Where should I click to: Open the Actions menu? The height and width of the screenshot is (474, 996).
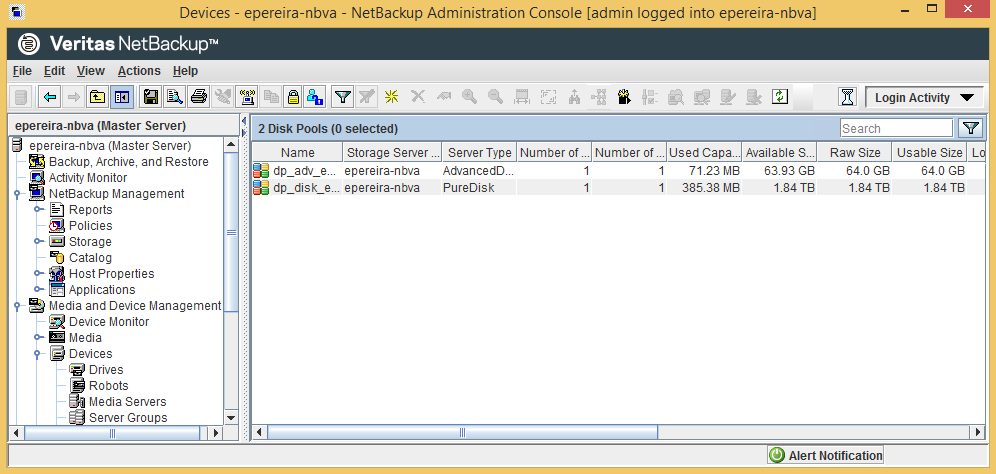pos(139,71)
